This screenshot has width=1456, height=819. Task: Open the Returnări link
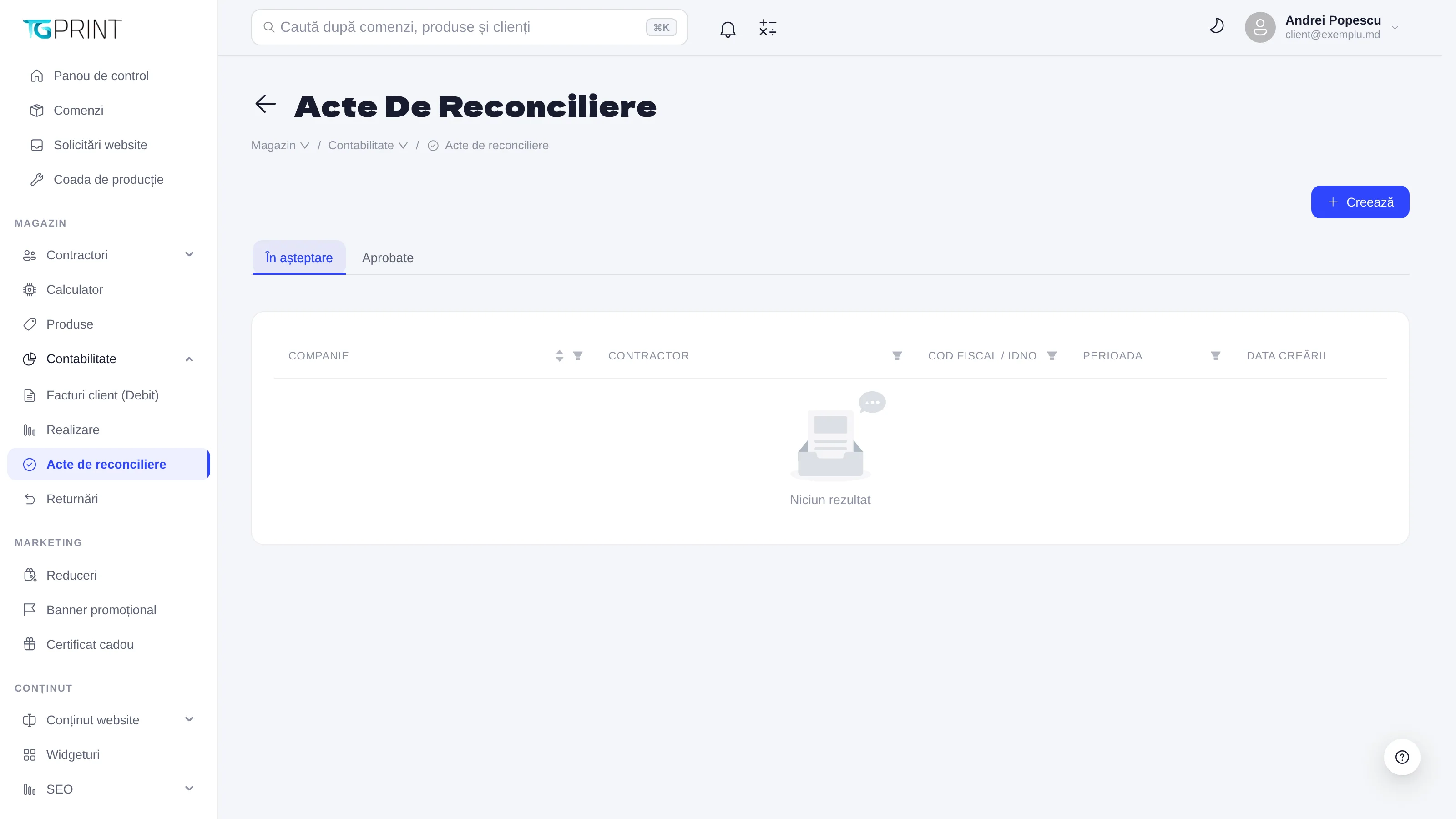(x=109, y=499)
